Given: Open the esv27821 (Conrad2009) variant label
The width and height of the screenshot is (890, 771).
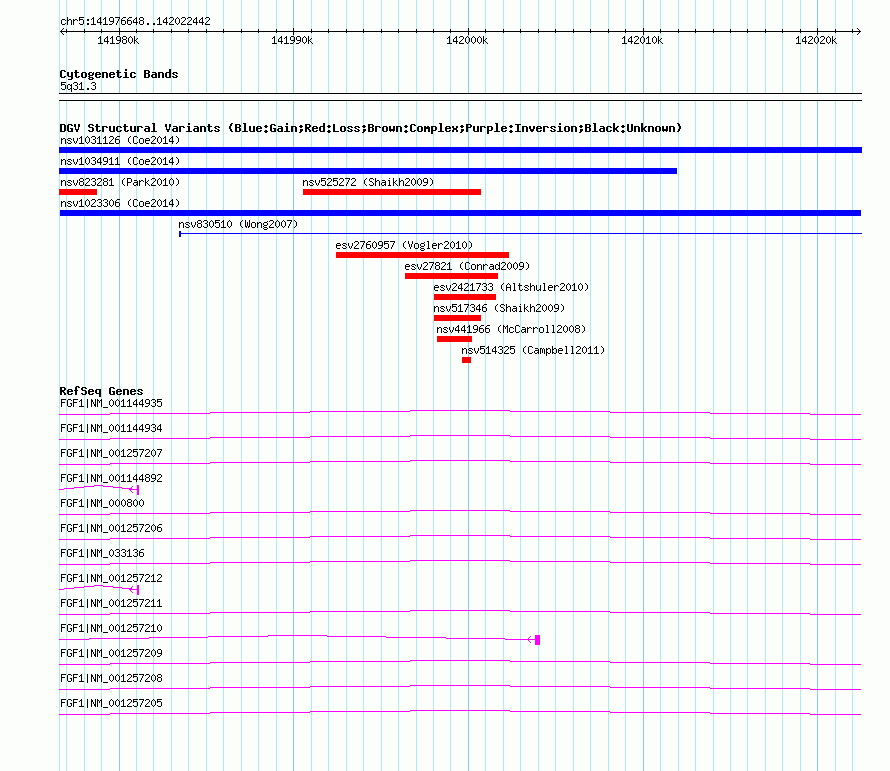Looking at the screenshot, I should [467, 266].
